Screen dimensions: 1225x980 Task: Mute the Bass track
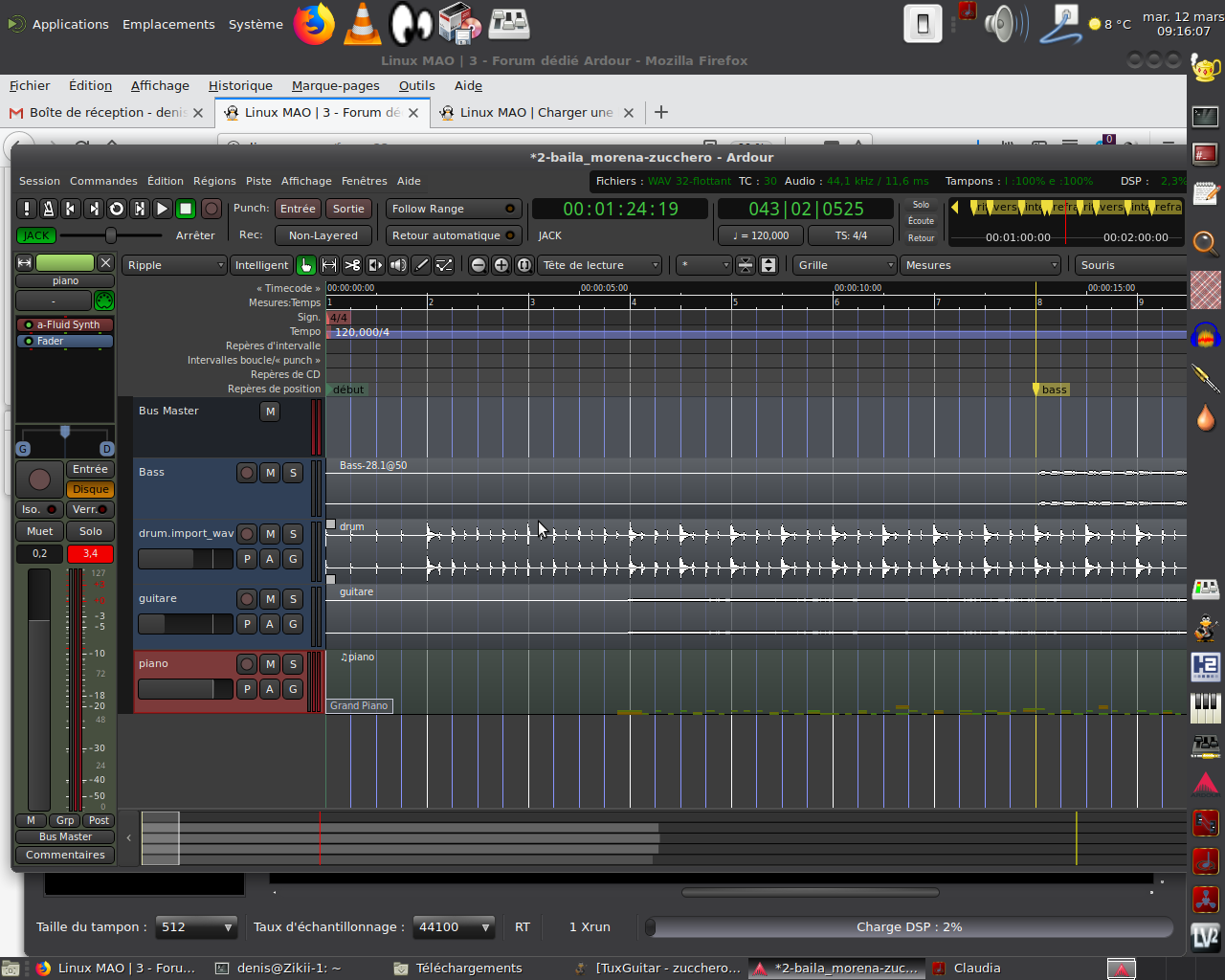tap(270, 473)
